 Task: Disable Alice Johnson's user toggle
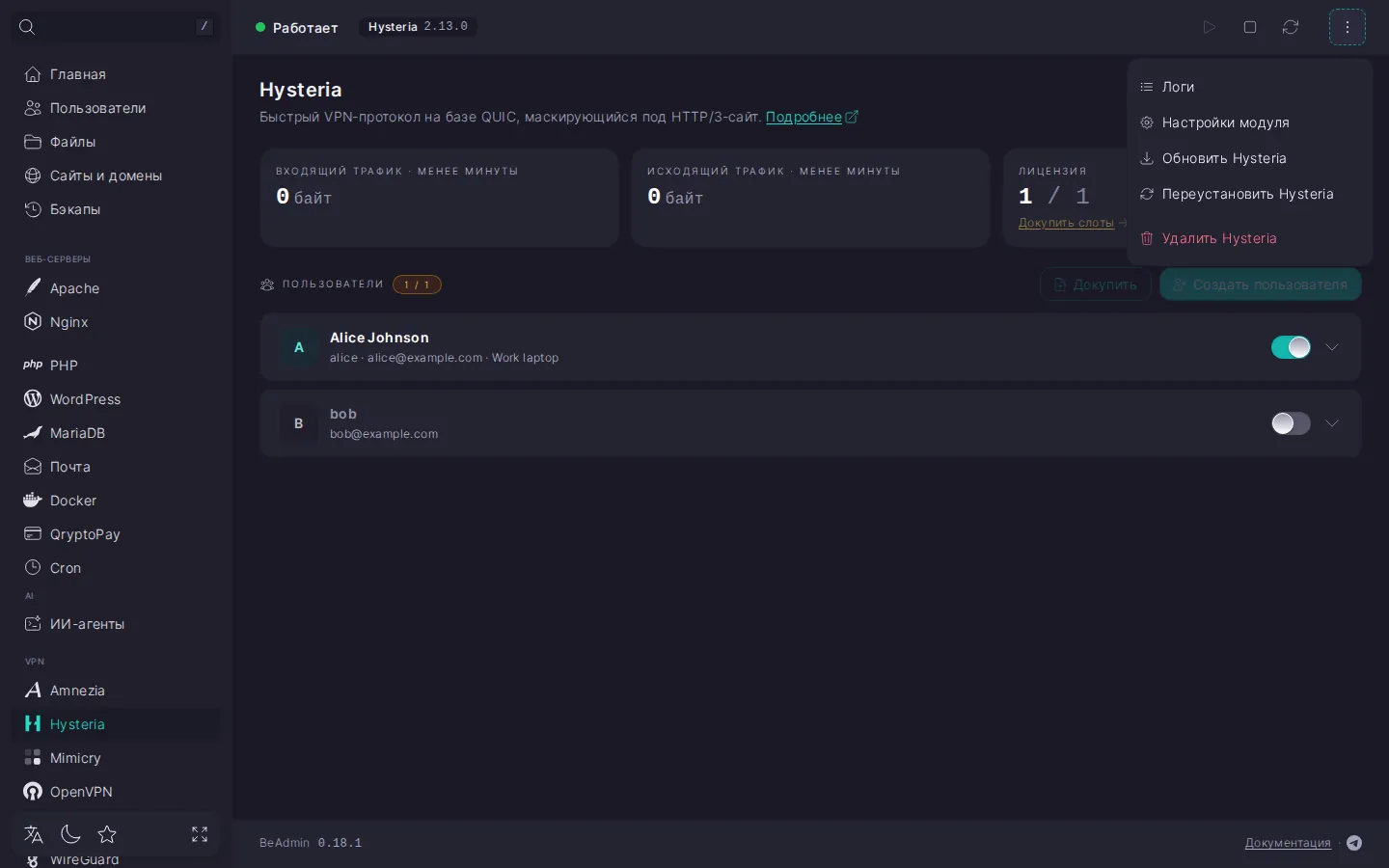[1291, 347]
